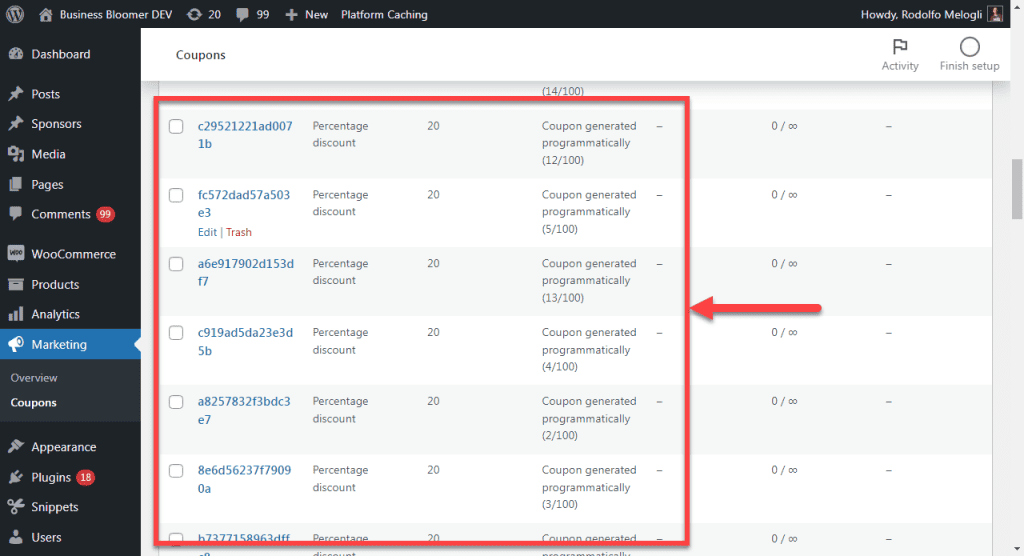Viewport: 1024px width, 556px height.
Task: Click the Activity flag icon
Action: point(900,47)
